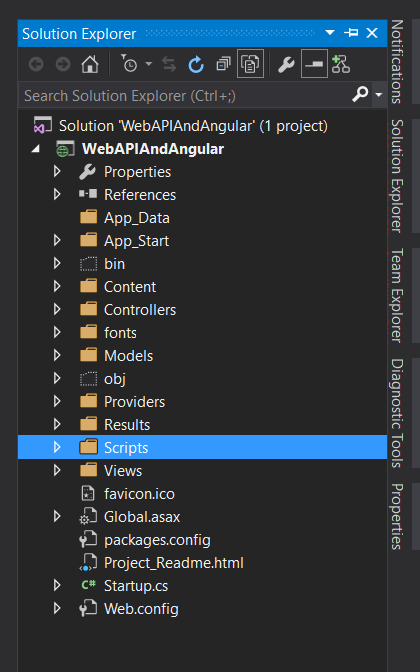This screenshot has height=672, width=420.
Task: Click the Search Solution Explorer field
Action: coord(185,96)
